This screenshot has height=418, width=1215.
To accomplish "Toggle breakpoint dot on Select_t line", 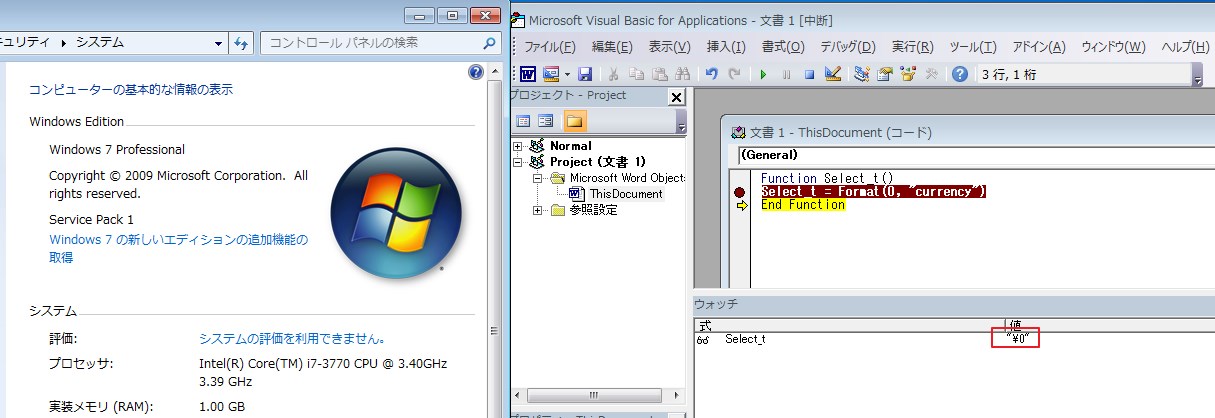I will (x=740, y=192).
